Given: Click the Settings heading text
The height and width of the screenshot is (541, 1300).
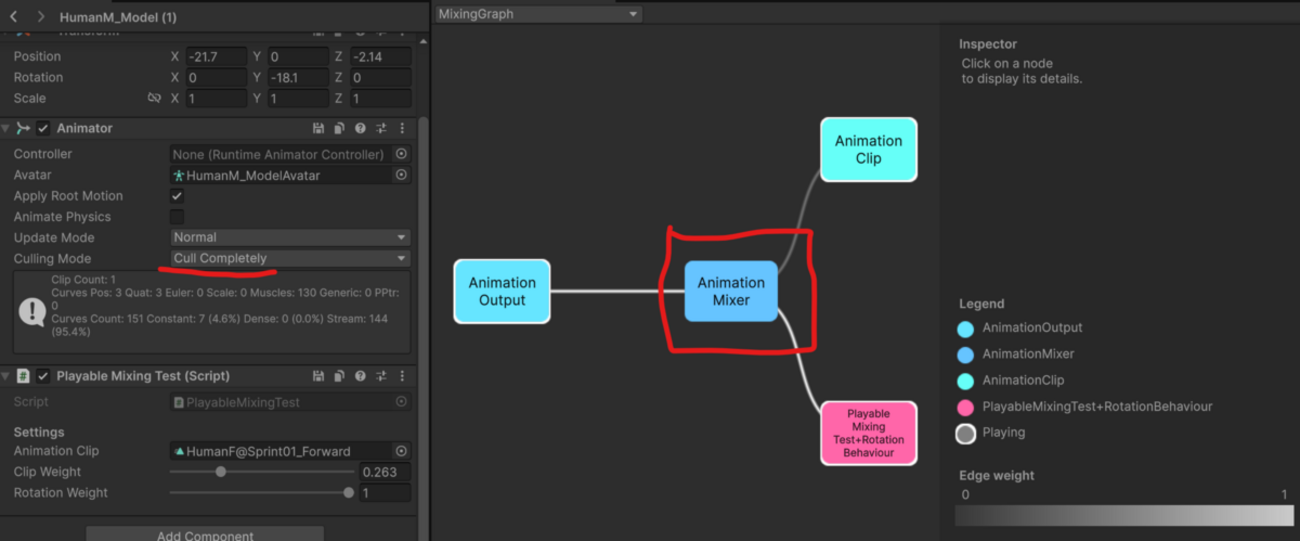Looking at the screenshot, I should point(39,432).
